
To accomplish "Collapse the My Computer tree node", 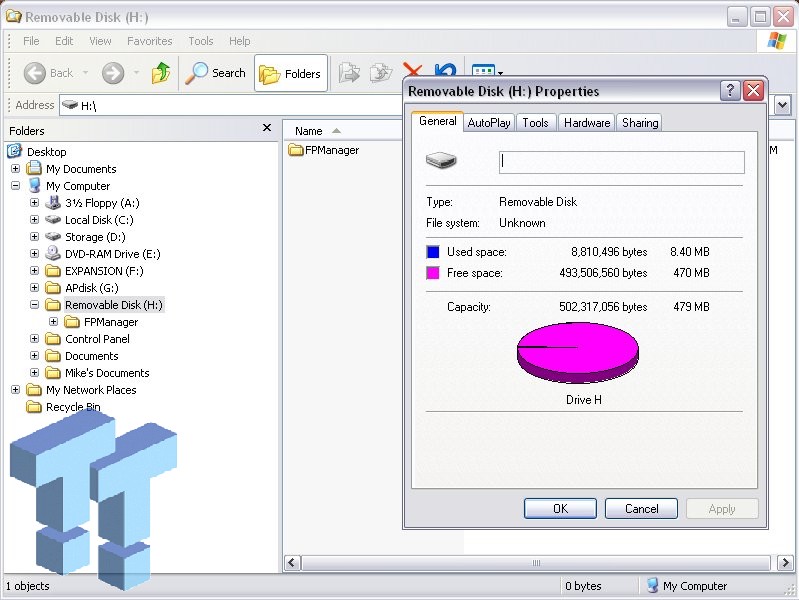I will pos(15,186).
